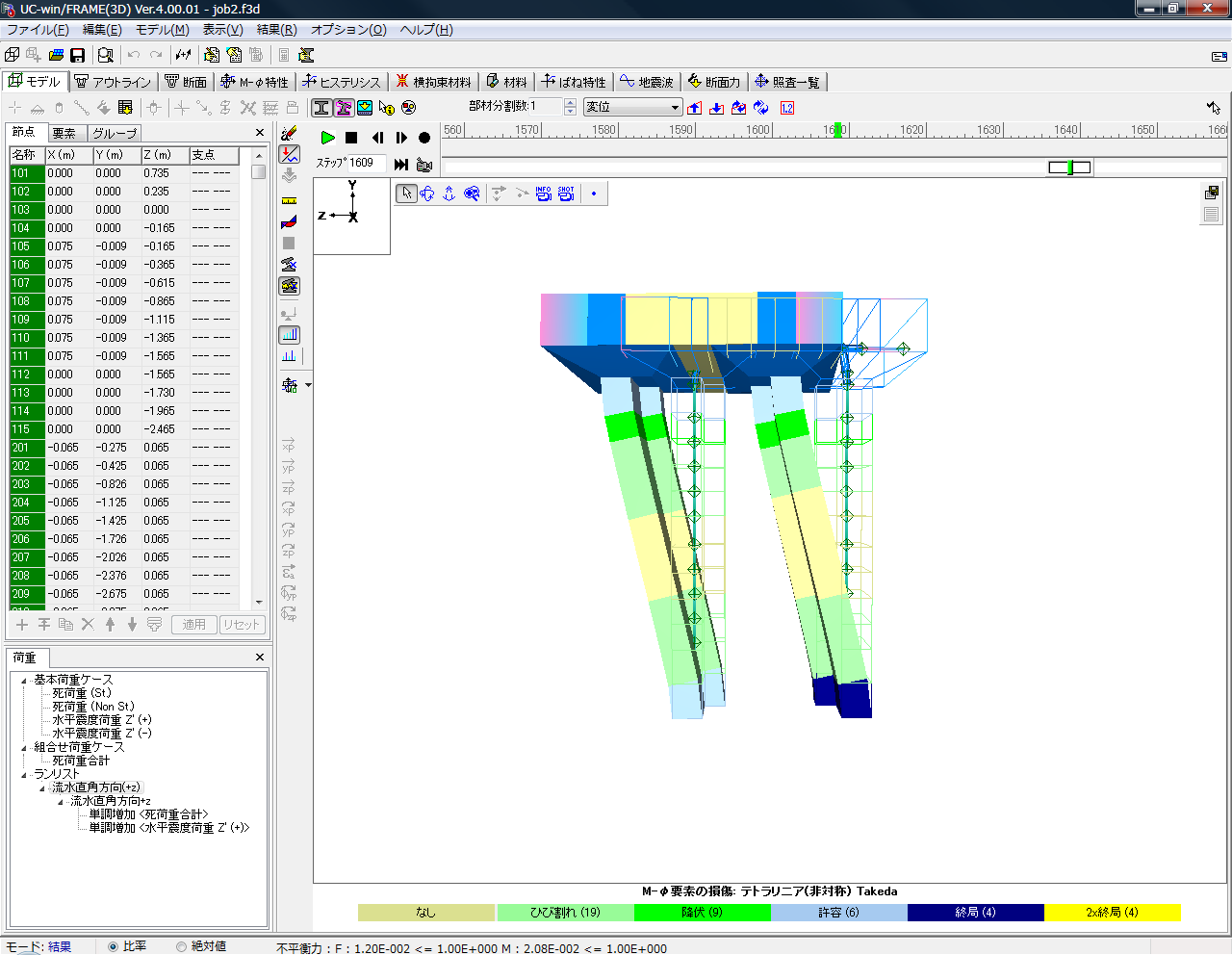This screenshot has width=1232, height=955.
Task: Select the zoom magnifier view tool
Action: coord(472,194)
